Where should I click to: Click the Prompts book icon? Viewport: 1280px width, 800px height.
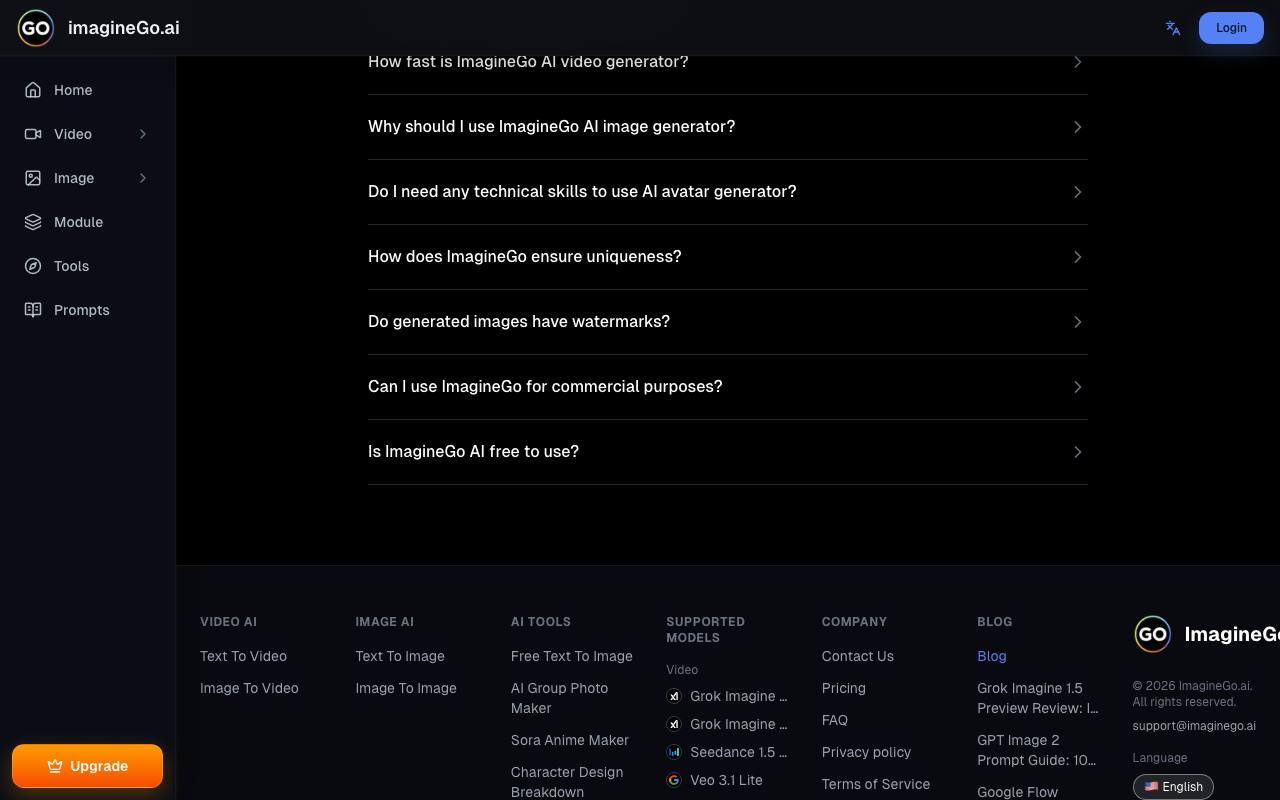(33, 310)
